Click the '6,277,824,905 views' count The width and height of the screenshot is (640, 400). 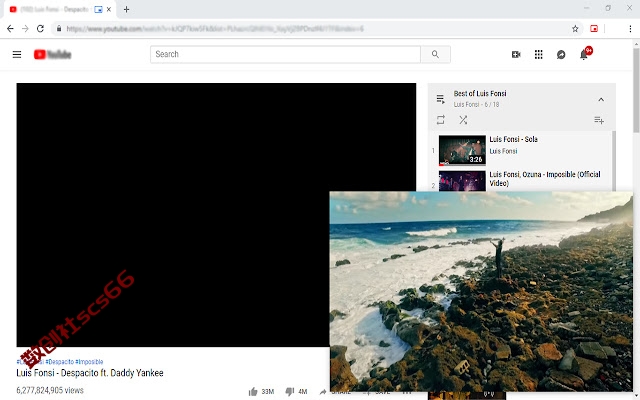(x=50, y=390)
